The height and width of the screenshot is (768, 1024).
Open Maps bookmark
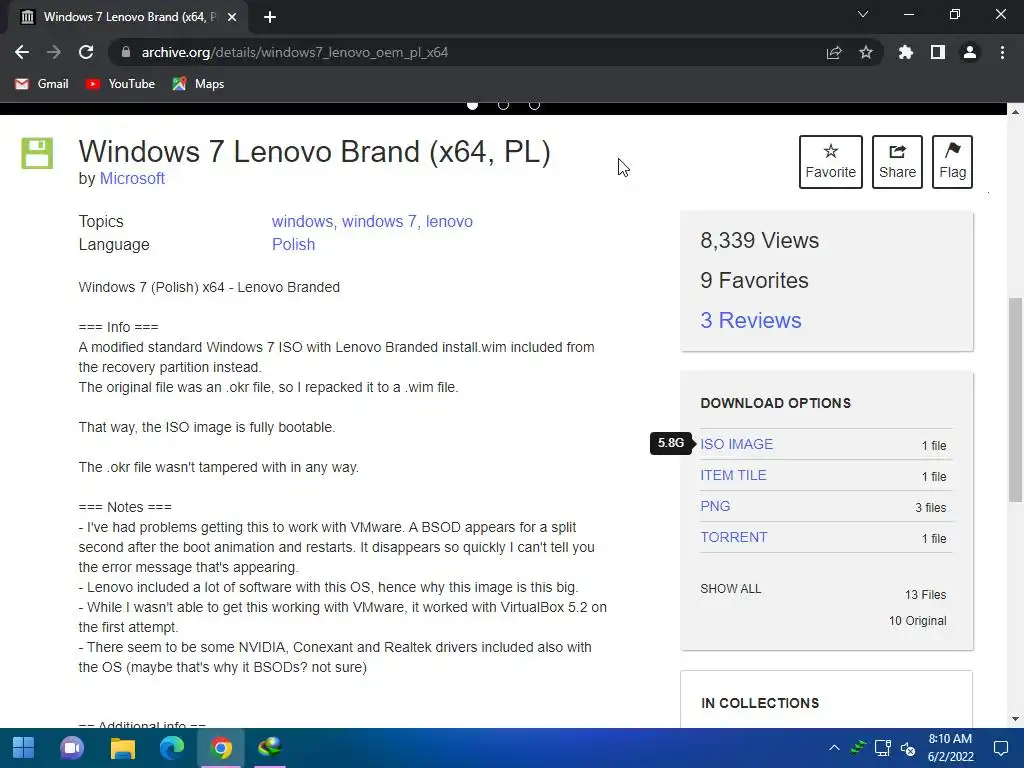(198, 84)
